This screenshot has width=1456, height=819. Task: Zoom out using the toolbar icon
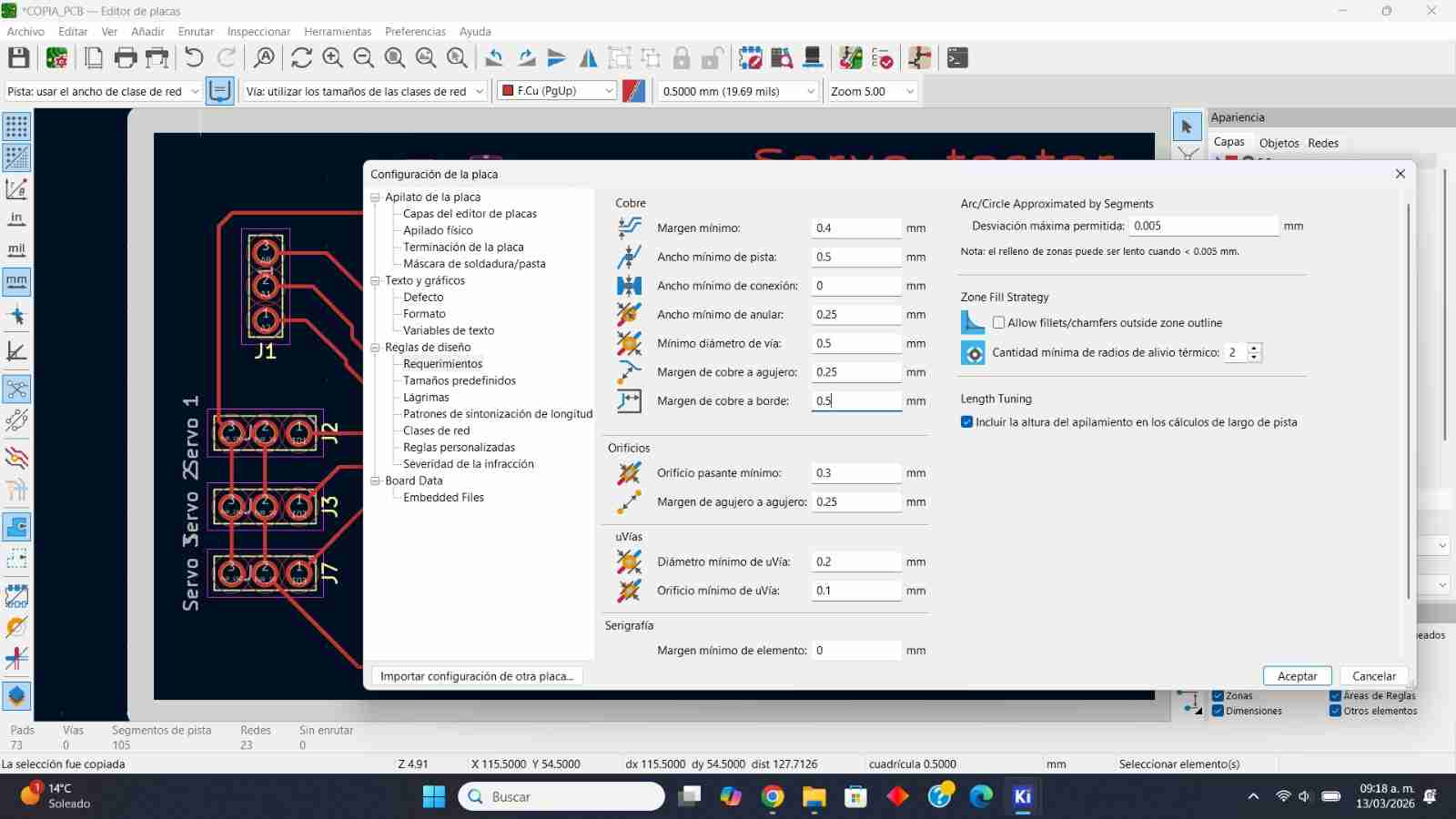(x=364, y=58)
